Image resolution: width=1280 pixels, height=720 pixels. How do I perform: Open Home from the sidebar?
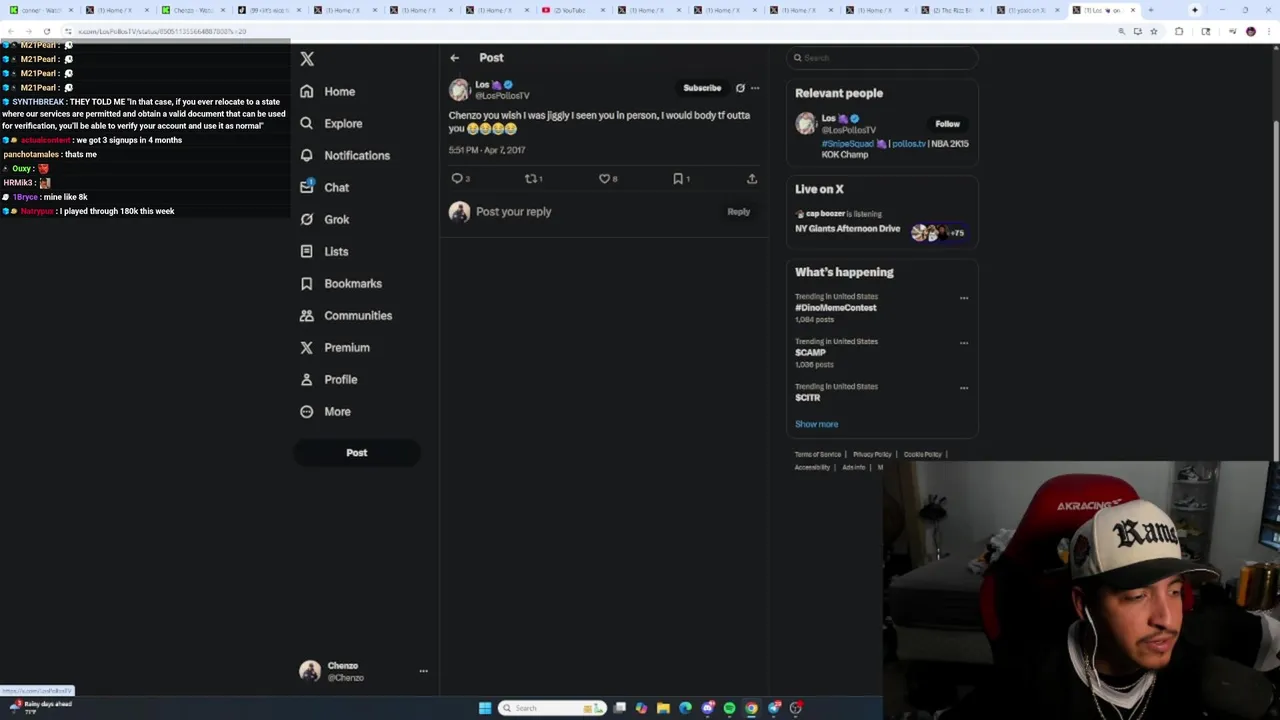[x=328, y=91]
